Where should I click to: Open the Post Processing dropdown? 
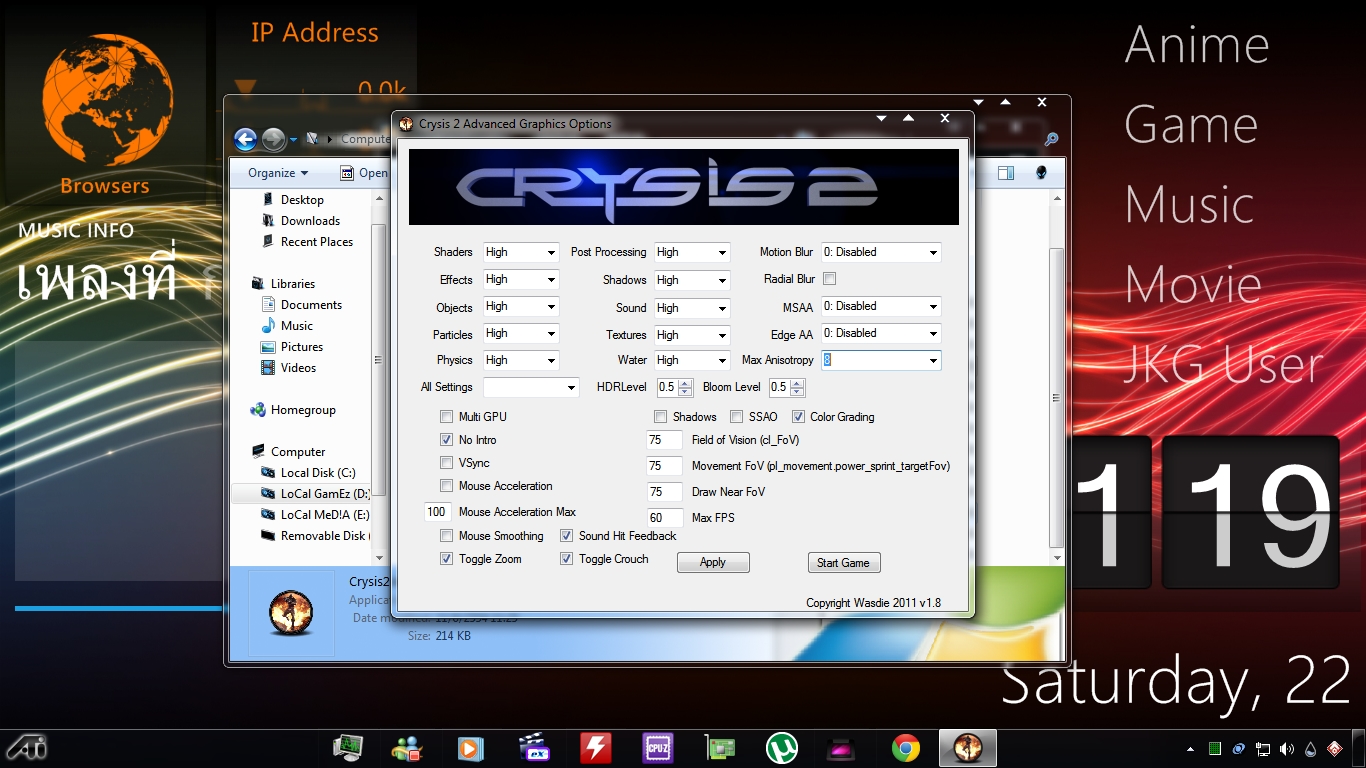[x=692, y=253]
